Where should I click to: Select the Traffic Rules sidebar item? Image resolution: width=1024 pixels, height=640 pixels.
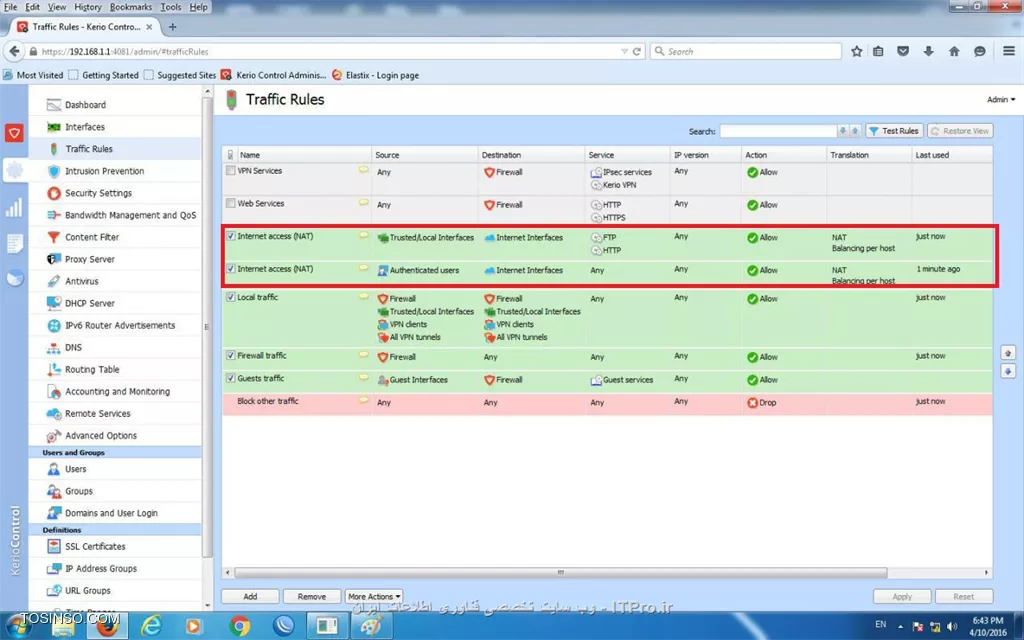pyautogui.click(x=114, y=149)
